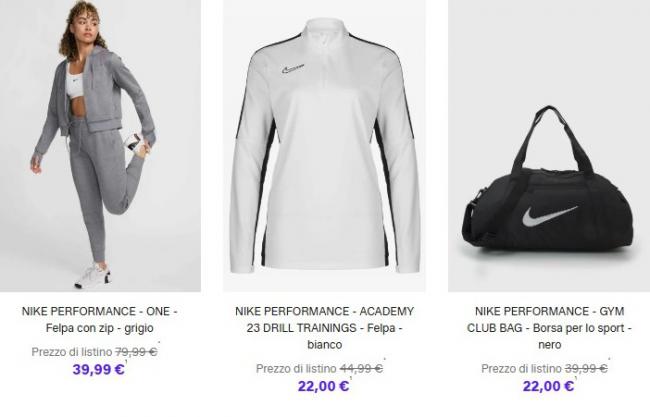Click the Nike logo on white drill top
Screen dimensions: 650x417
(x=293, y=69)
